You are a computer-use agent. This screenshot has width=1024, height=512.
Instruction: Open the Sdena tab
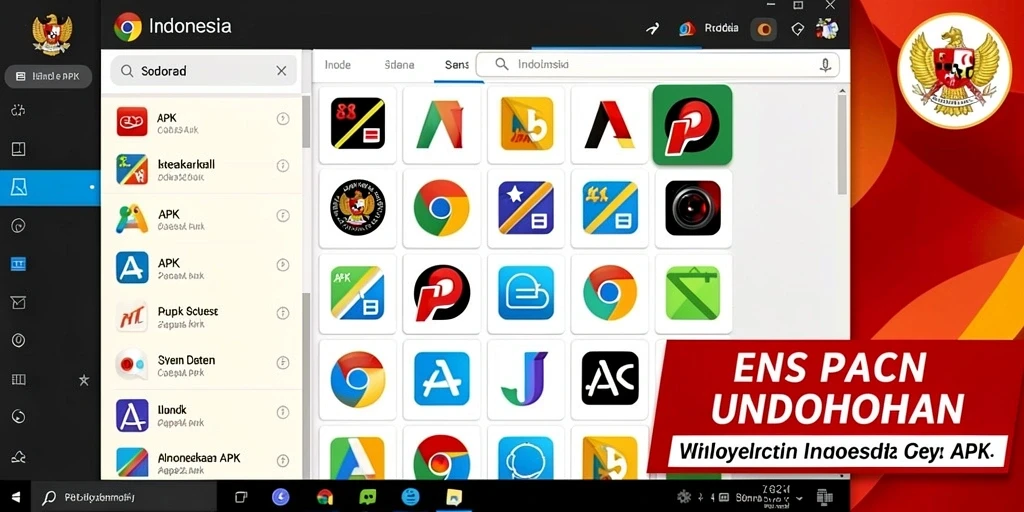point(399,65)
